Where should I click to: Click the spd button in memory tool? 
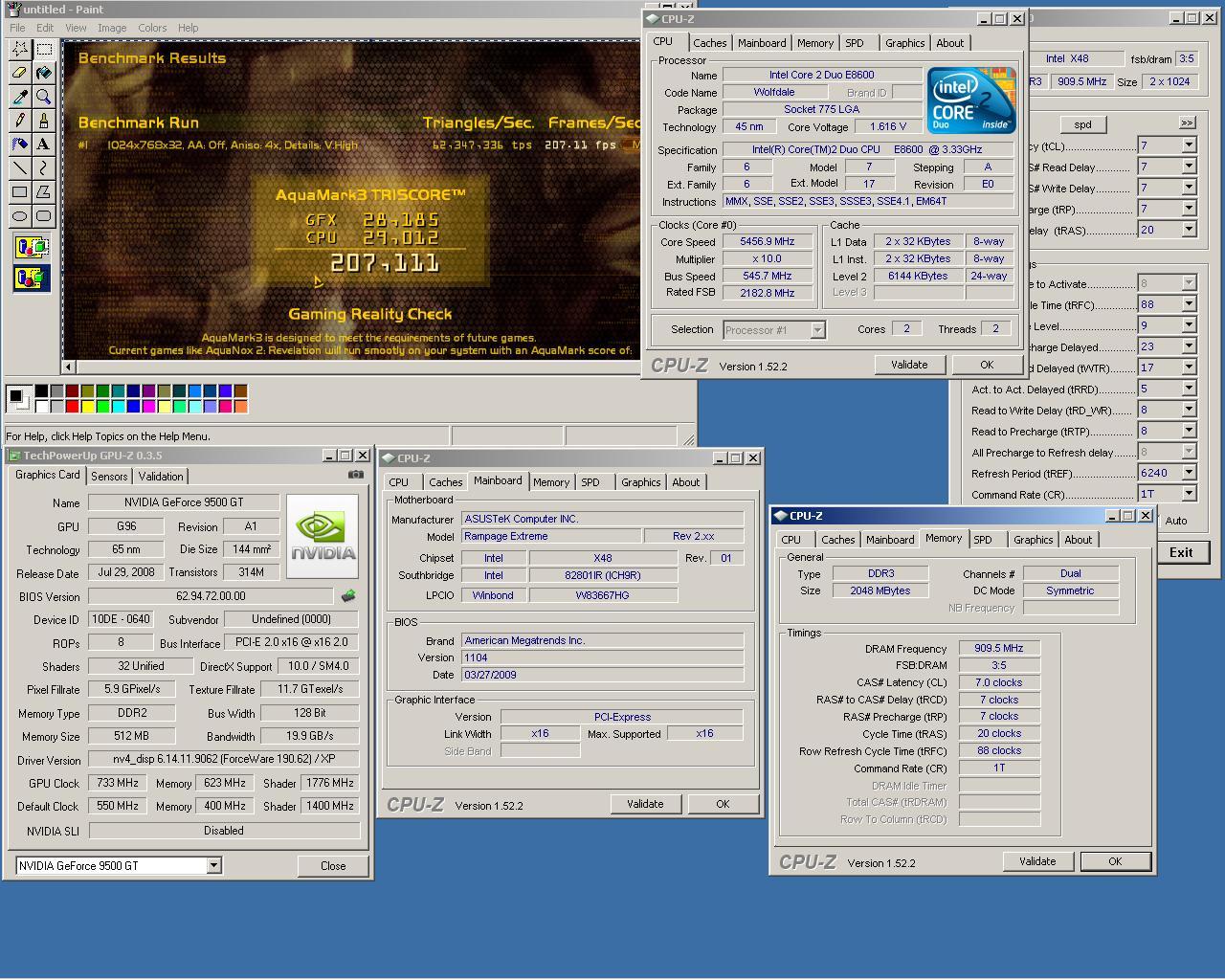coord(1082,124)
